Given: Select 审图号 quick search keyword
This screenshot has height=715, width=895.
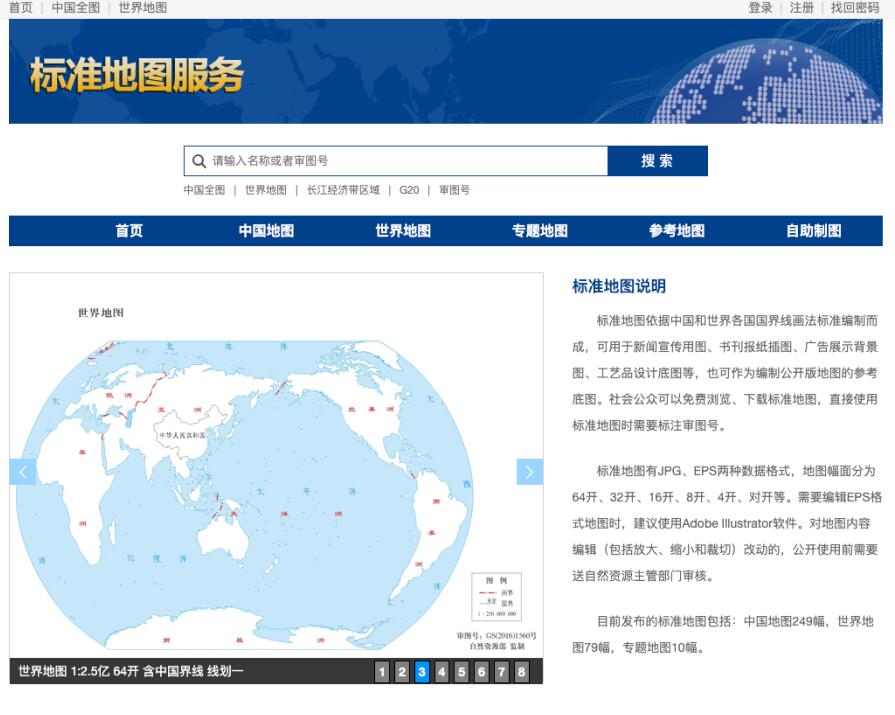Looking at the screenshot, I should click(454, 190).
